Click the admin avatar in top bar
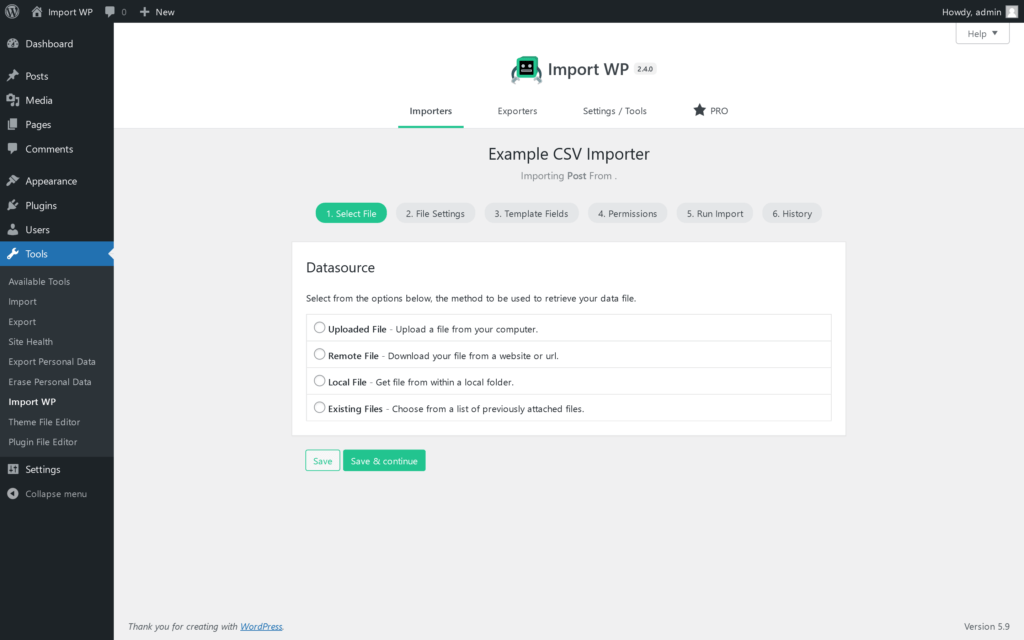The height and width of the screenshot is (640, 1024). click(1012, 12)
